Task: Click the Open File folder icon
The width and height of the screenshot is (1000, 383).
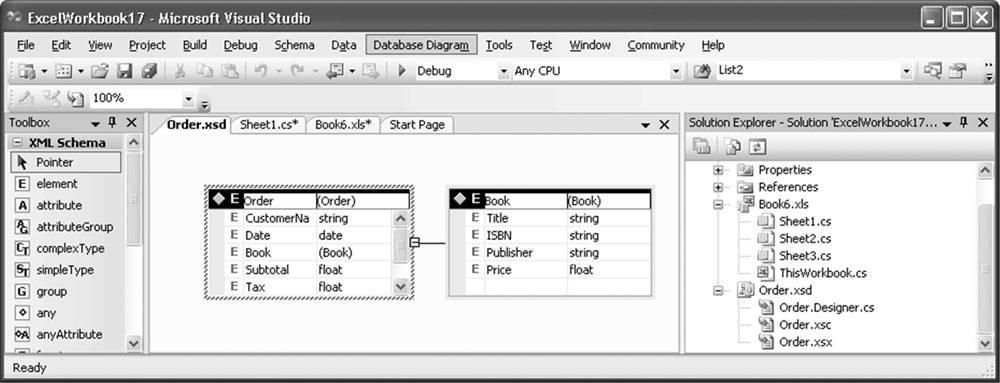Action: pos(100,71)
